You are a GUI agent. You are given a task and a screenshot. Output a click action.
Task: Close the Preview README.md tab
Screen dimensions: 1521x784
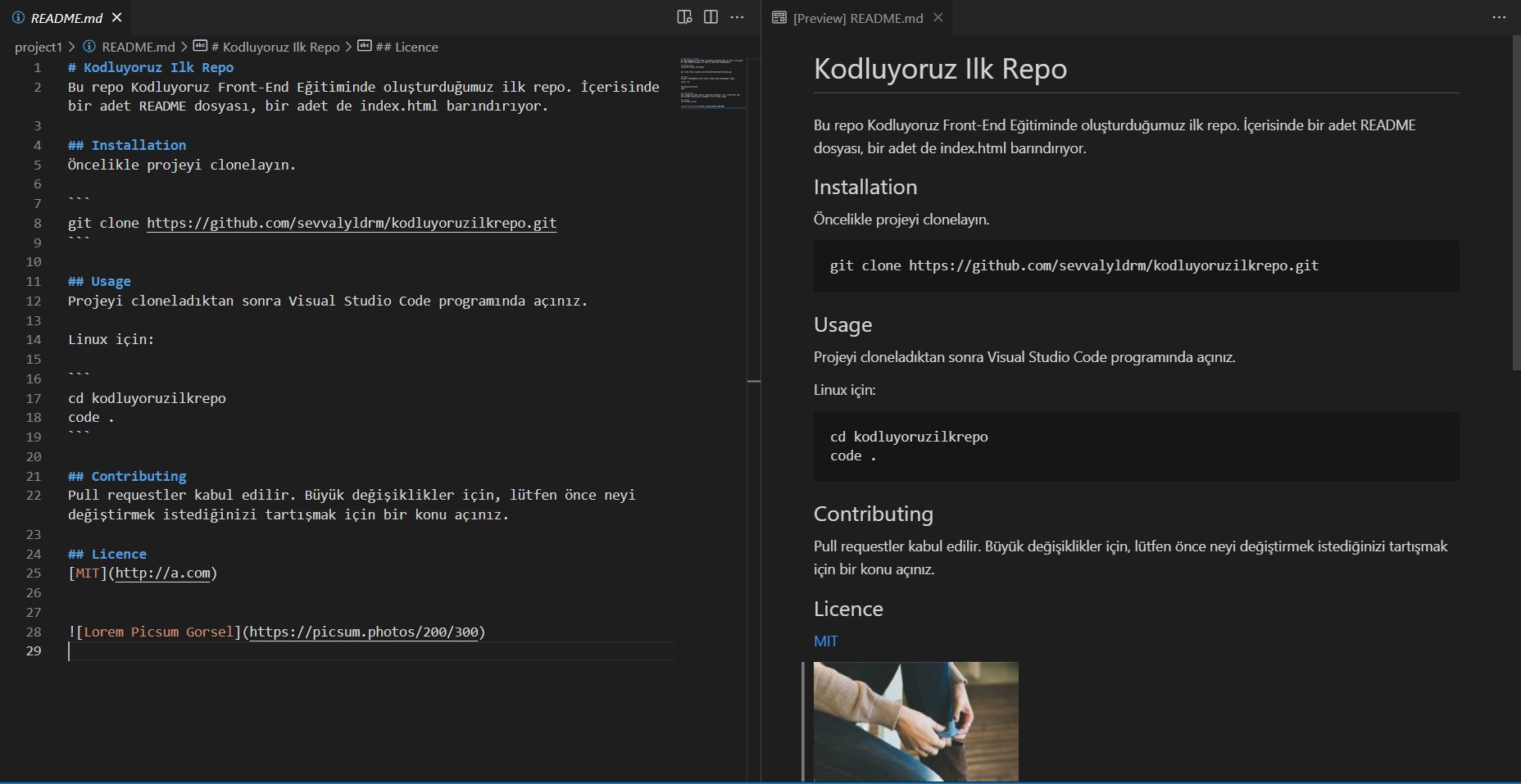click(938, 17)
